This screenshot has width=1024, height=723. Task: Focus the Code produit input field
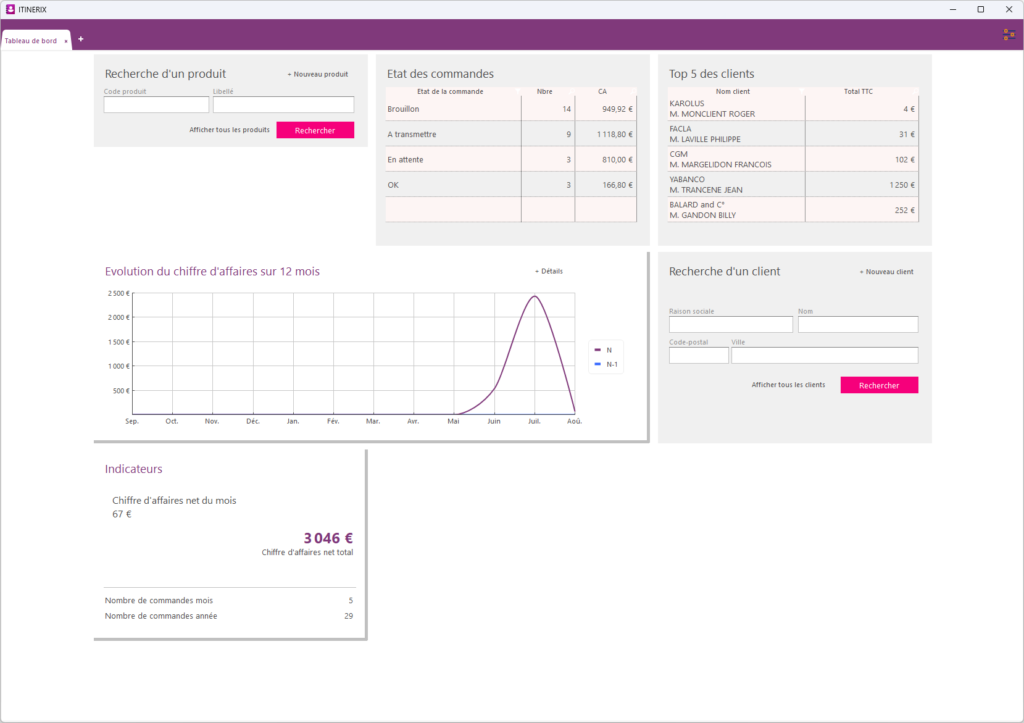(x=156, y=104)
